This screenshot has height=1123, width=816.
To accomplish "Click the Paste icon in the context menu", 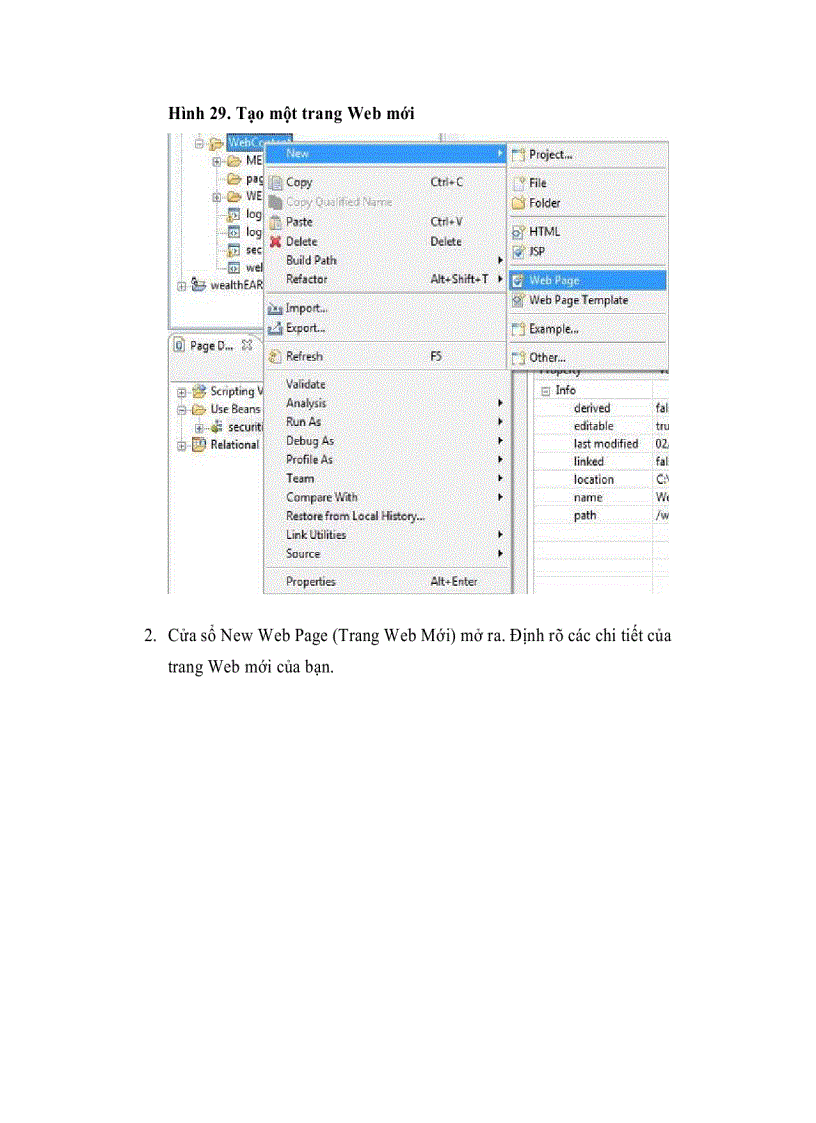I will 275,222.
